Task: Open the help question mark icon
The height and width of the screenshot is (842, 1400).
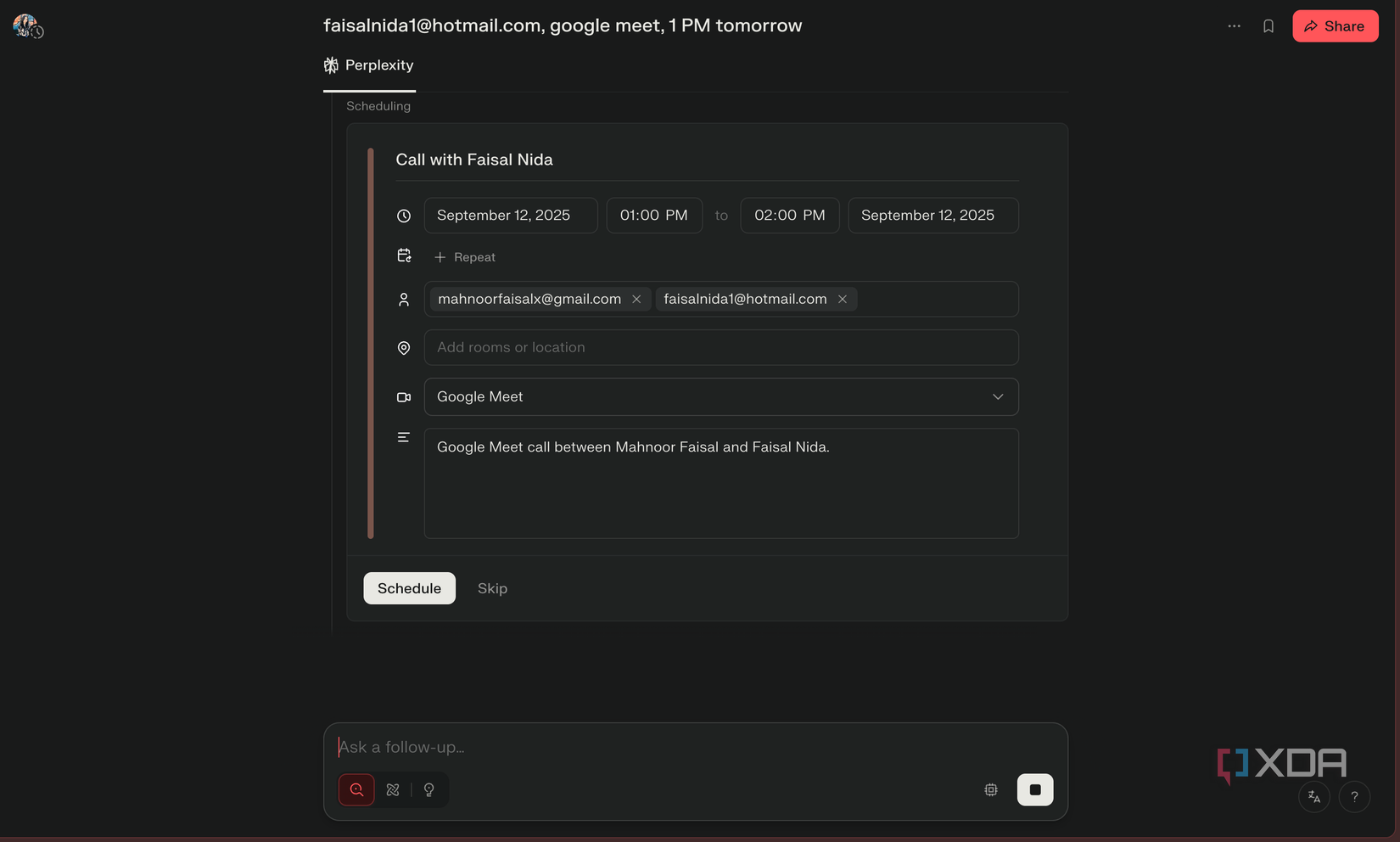Action: click(x=1354, y=796)
